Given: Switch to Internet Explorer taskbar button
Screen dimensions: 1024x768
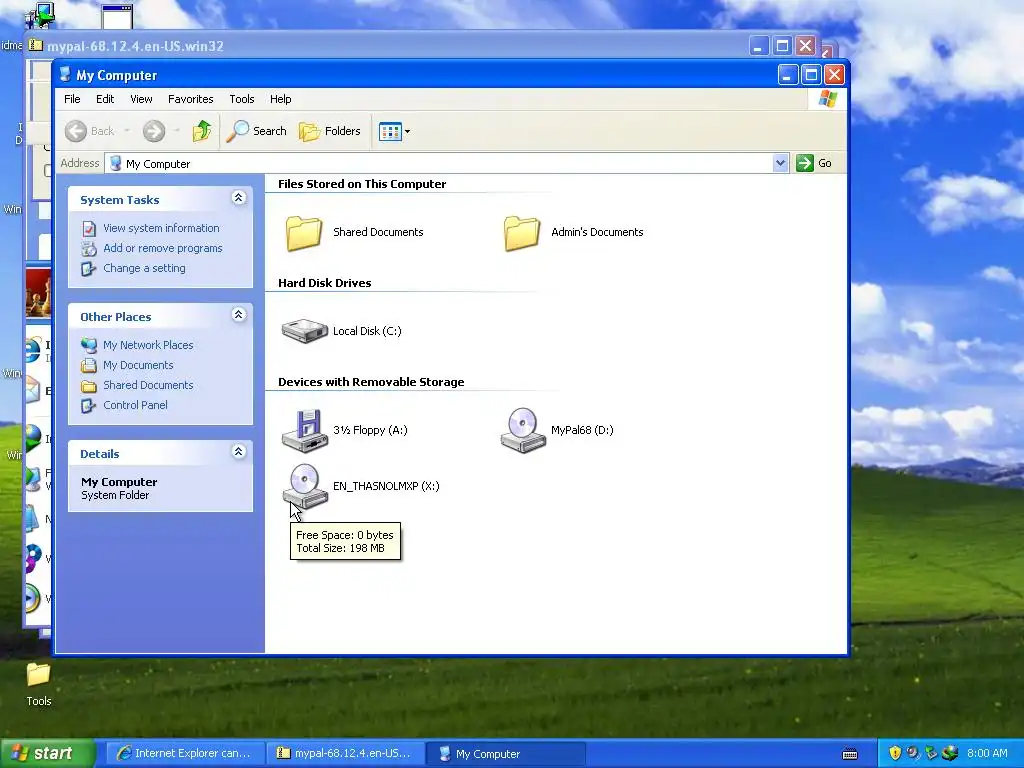Looking at the screenshot, I should click(x=185, y=754).
